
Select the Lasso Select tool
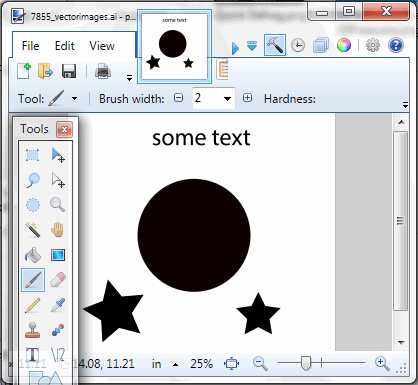[33, 180]
